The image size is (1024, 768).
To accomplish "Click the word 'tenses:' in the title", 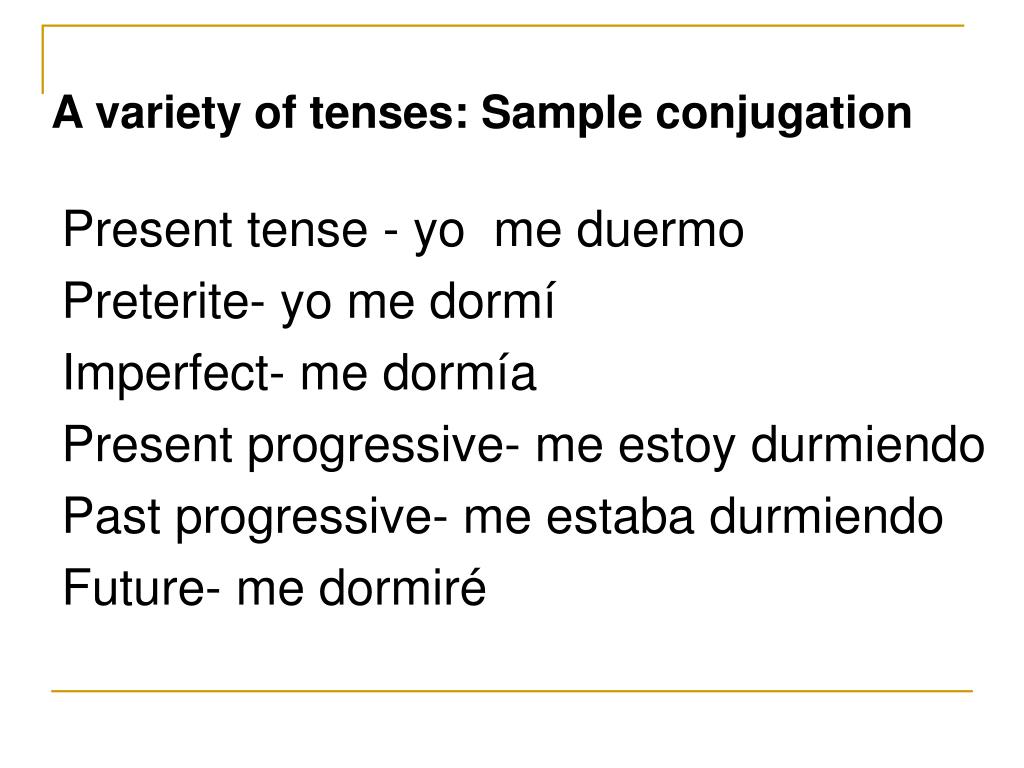I will pyautogui.click(x=389, y=114).
